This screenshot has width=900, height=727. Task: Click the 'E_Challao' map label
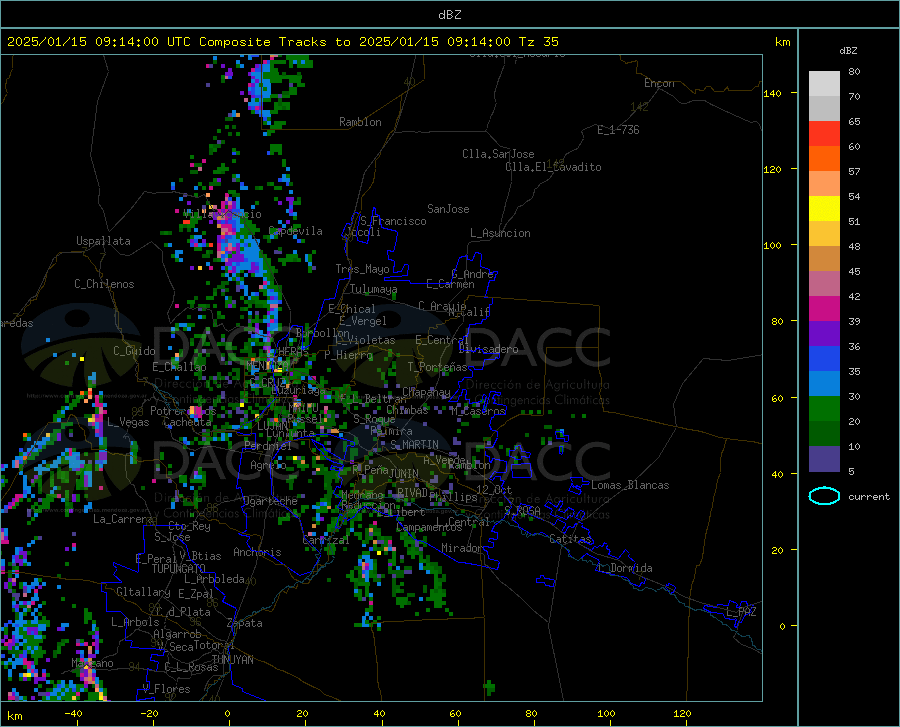(x=179, y=367)
